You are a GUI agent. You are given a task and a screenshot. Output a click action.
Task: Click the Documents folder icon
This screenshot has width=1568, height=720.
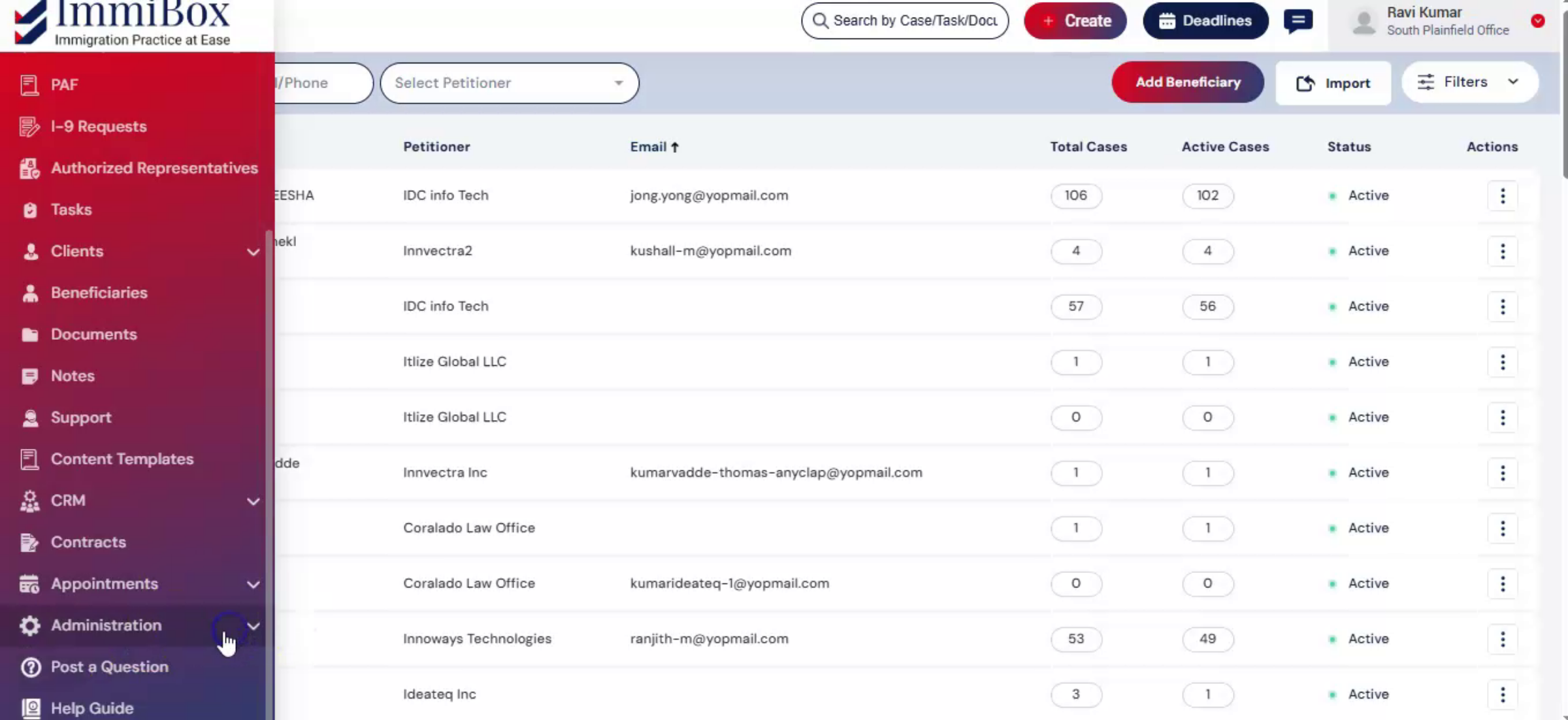pos(30,335)
